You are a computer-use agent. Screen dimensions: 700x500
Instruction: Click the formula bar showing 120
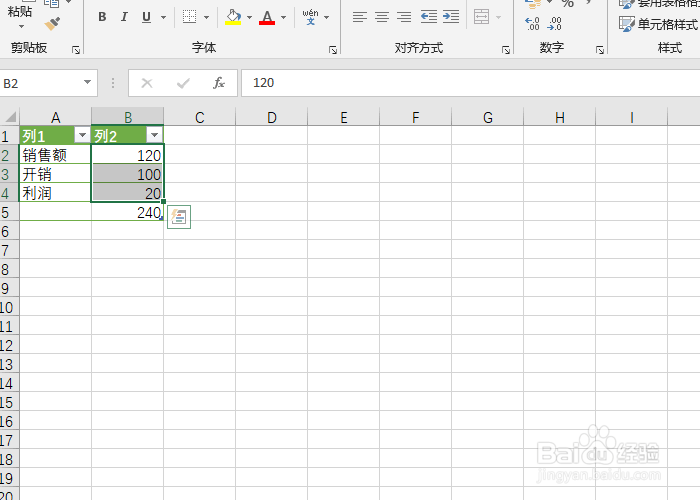(x=471, y=83)
